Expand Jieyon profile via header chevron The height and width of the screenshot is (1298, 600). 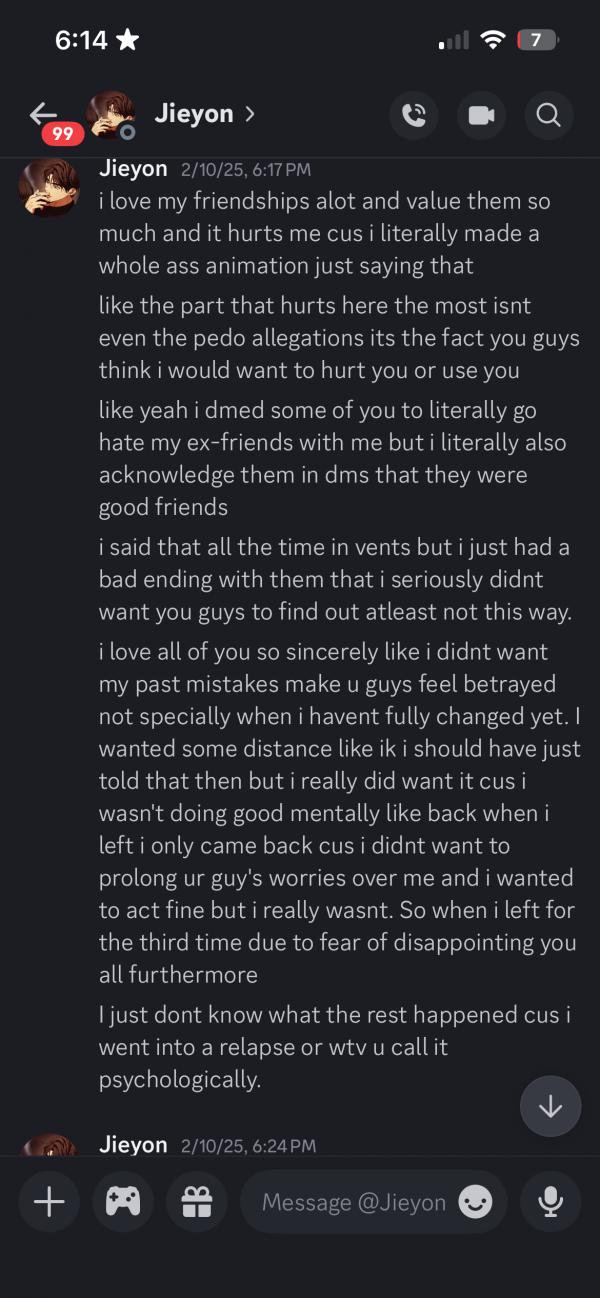249,114
